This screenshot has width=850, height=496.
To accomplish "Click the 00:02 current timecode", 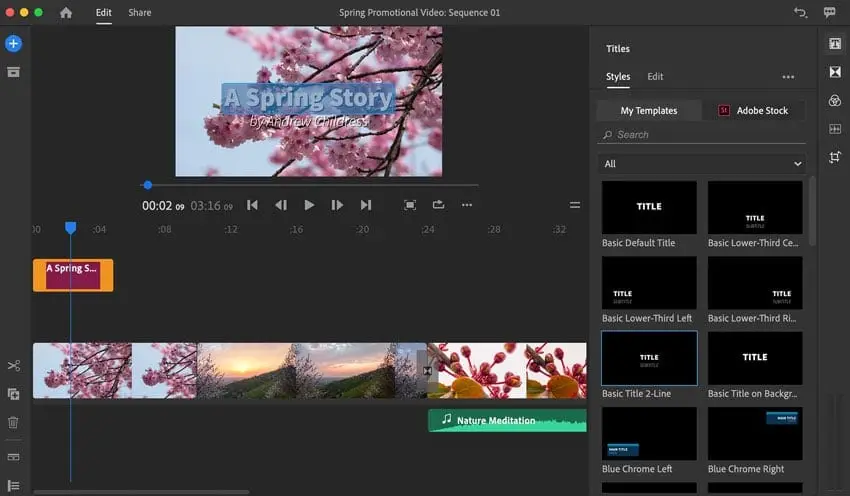I will [x=163, y=206].
